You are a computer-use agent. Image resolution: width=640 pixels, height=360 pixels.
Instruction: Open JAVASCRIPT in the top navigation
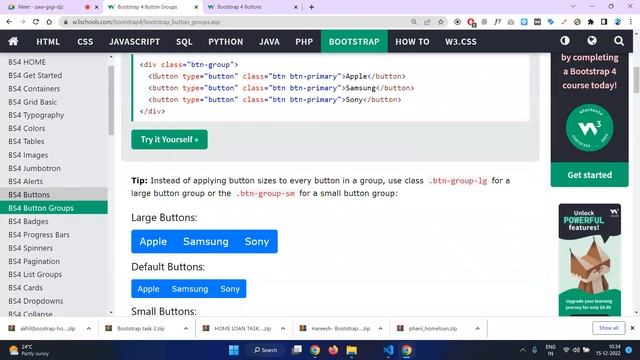pyautogui.click(x=134, y=42)
